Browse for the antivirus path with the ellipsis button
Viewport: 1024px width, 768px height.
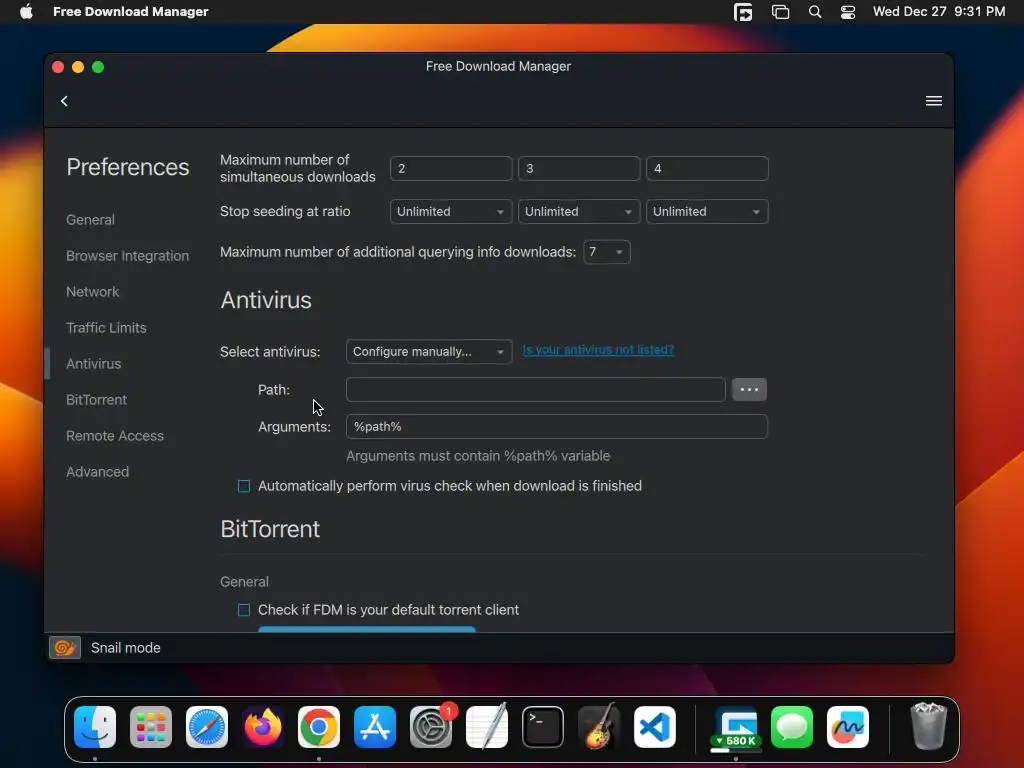749,389
